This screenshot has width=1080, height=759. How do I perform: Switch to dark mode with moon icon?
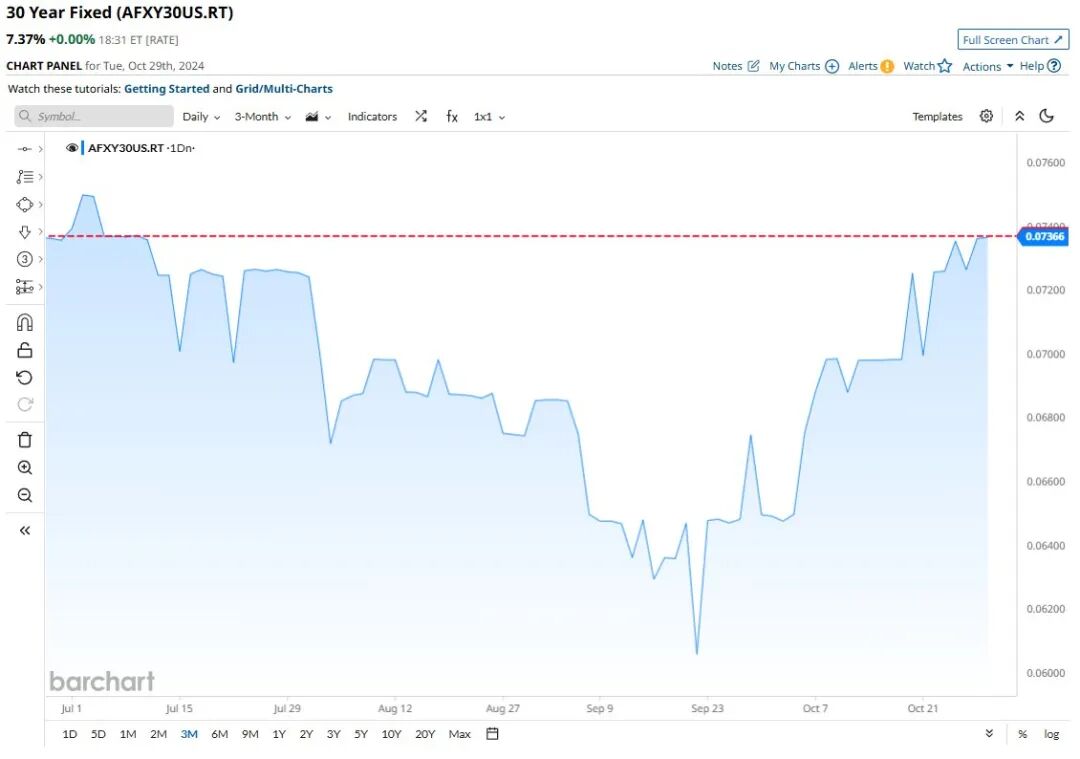coord(1046,116)
